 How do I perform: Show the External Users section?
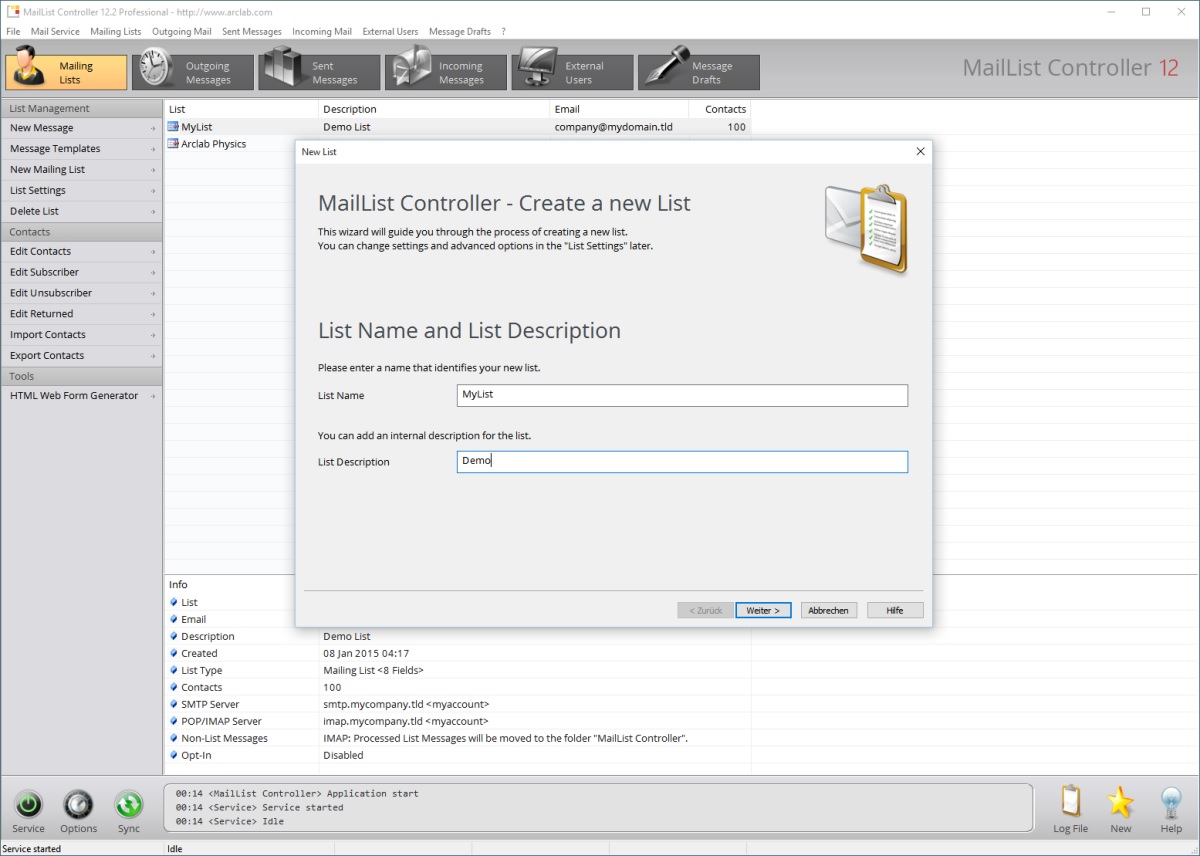tap(573, 72)
